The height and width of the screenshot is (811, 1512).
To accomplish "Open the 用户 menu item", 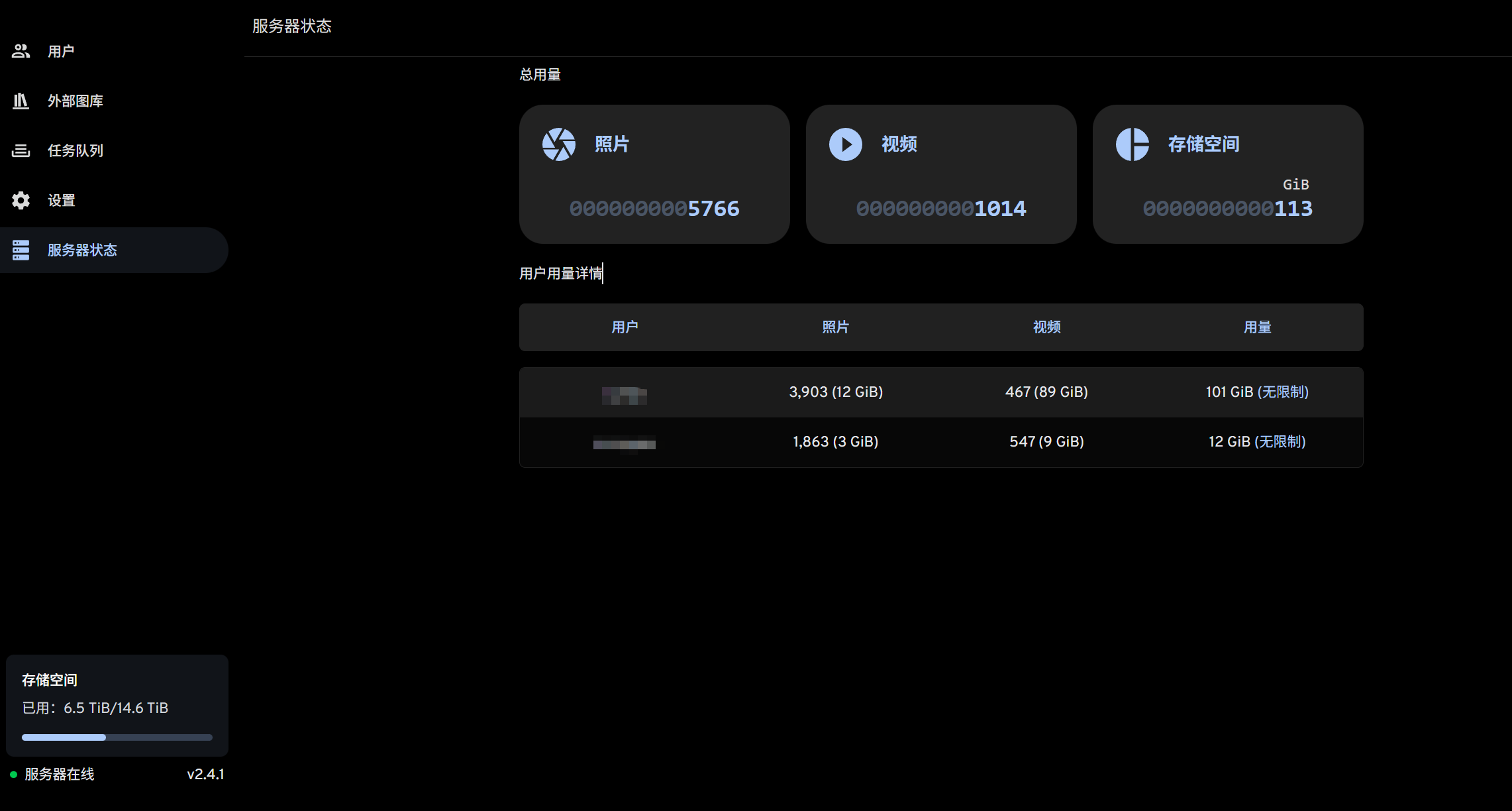I will pyautogui.click(x=61, y=51).
